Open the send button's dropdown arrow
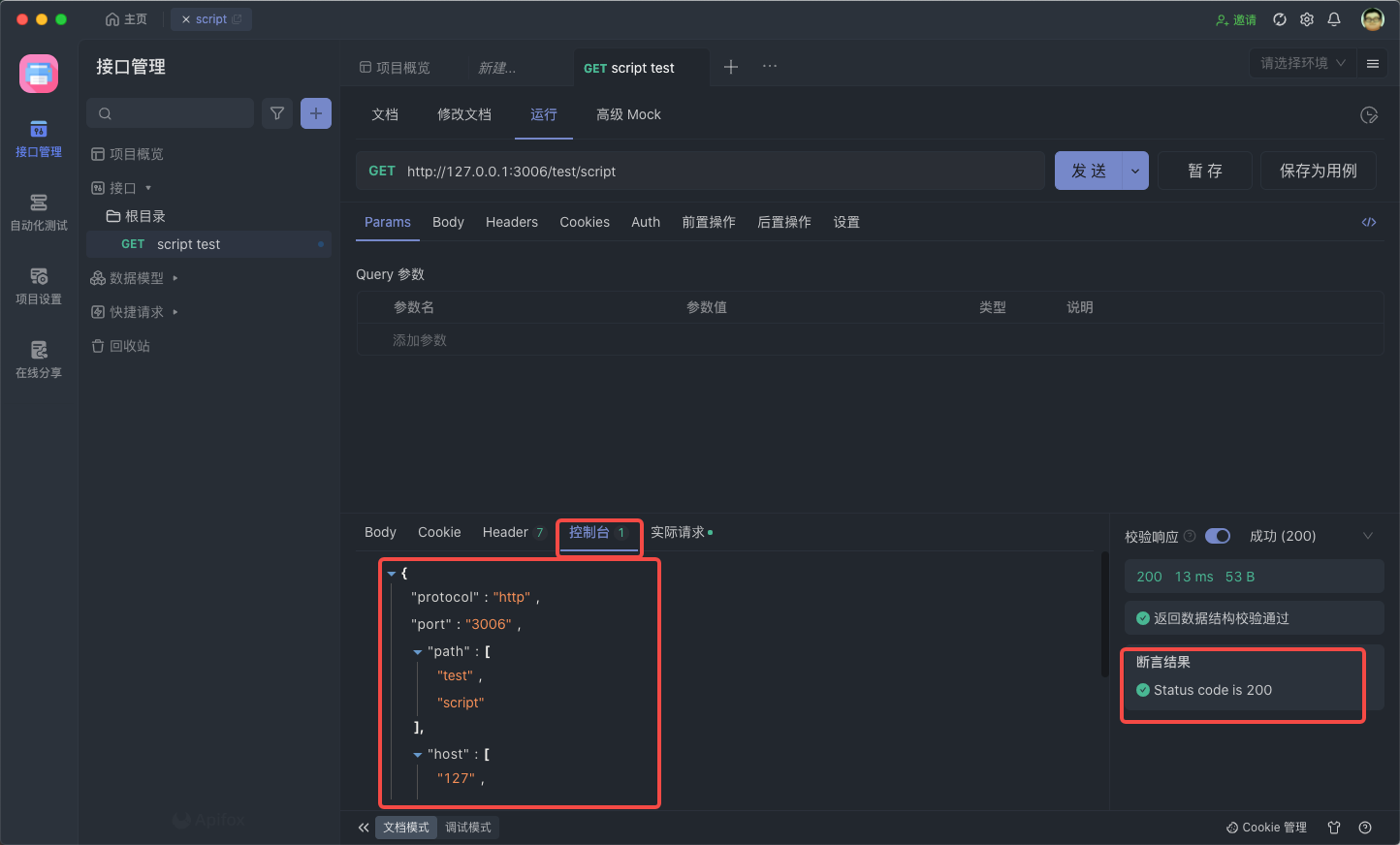 [1134, 170]
